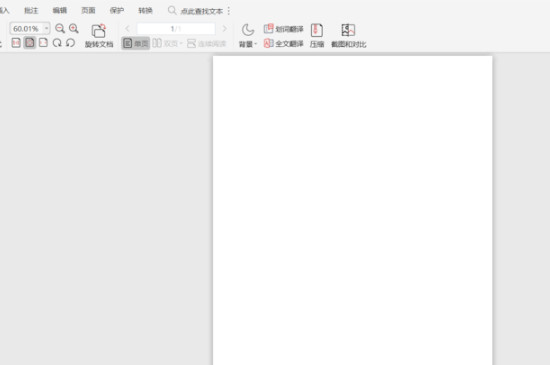
Task: Go to the next page arrow
Action: coord(224,28)
